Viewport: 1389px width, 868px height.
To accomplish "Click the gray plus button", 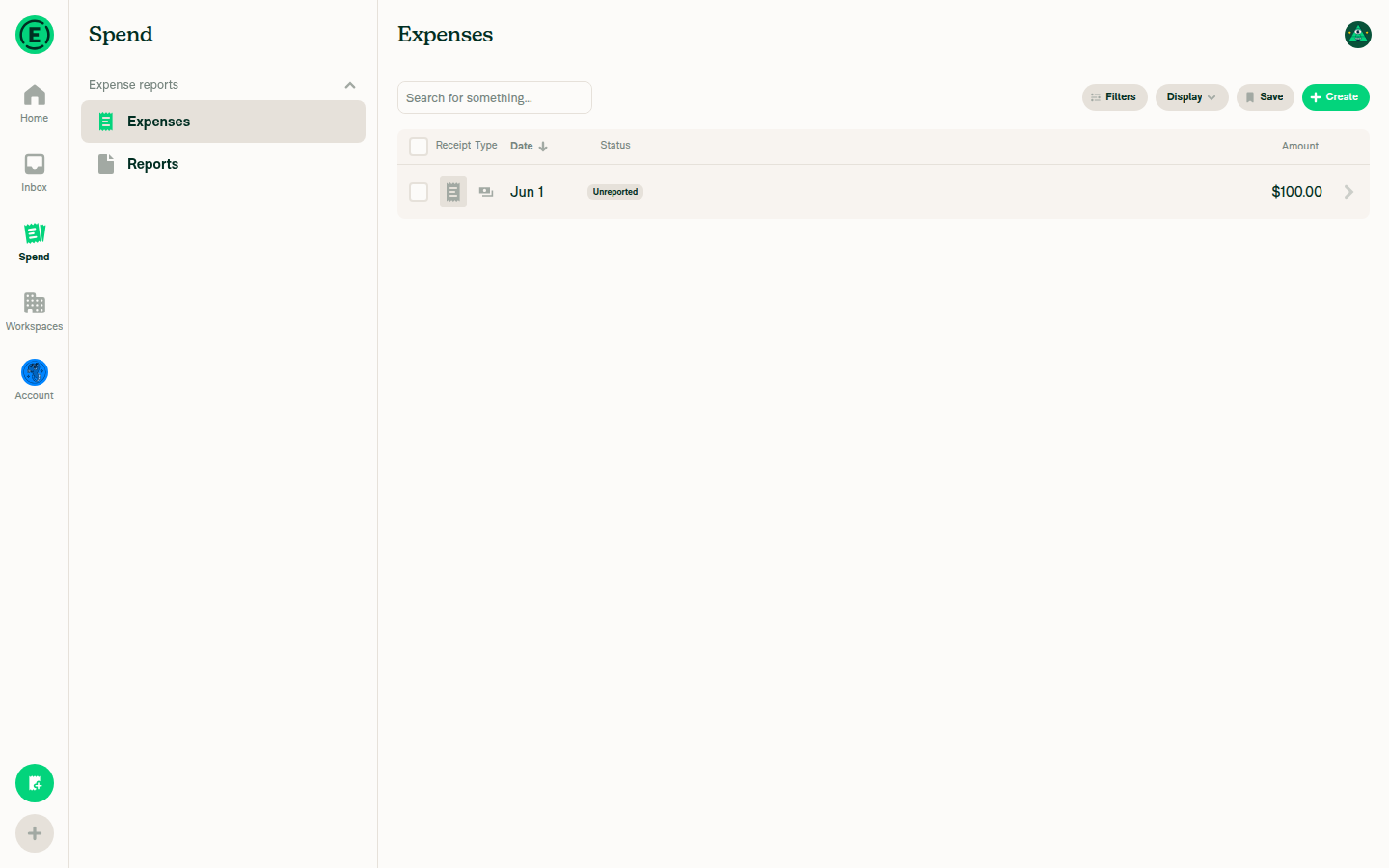I will point(35,833).
